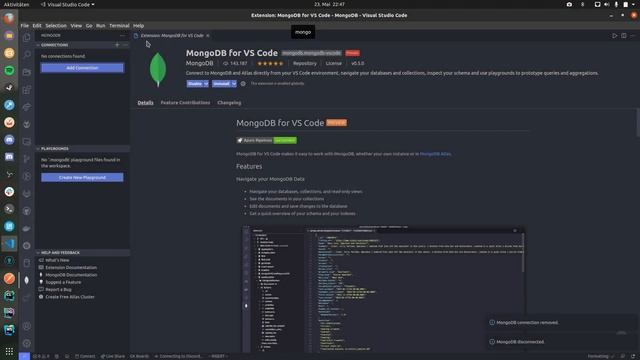Open the Visual Studio Code app menu in top bar

click(x=68, y=4)
